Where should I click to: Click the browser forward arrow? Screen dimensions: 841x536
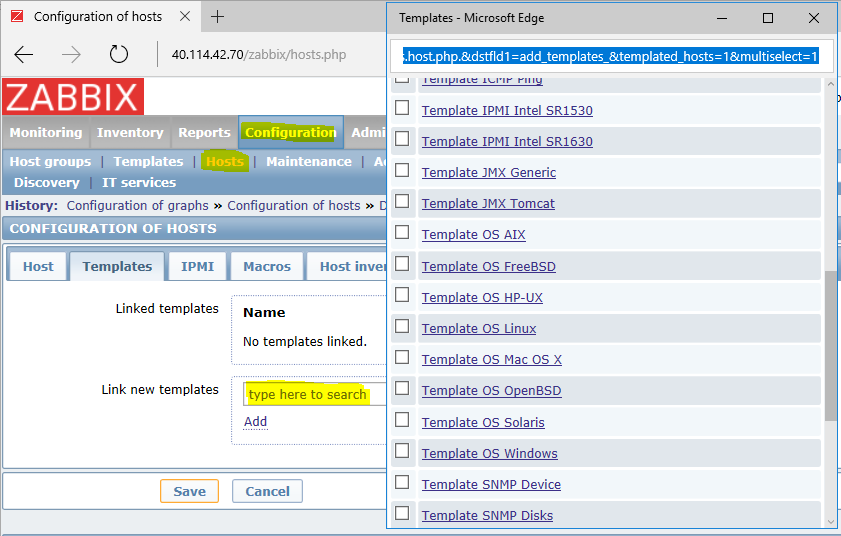pyautogui.click(x=71, y=54)
